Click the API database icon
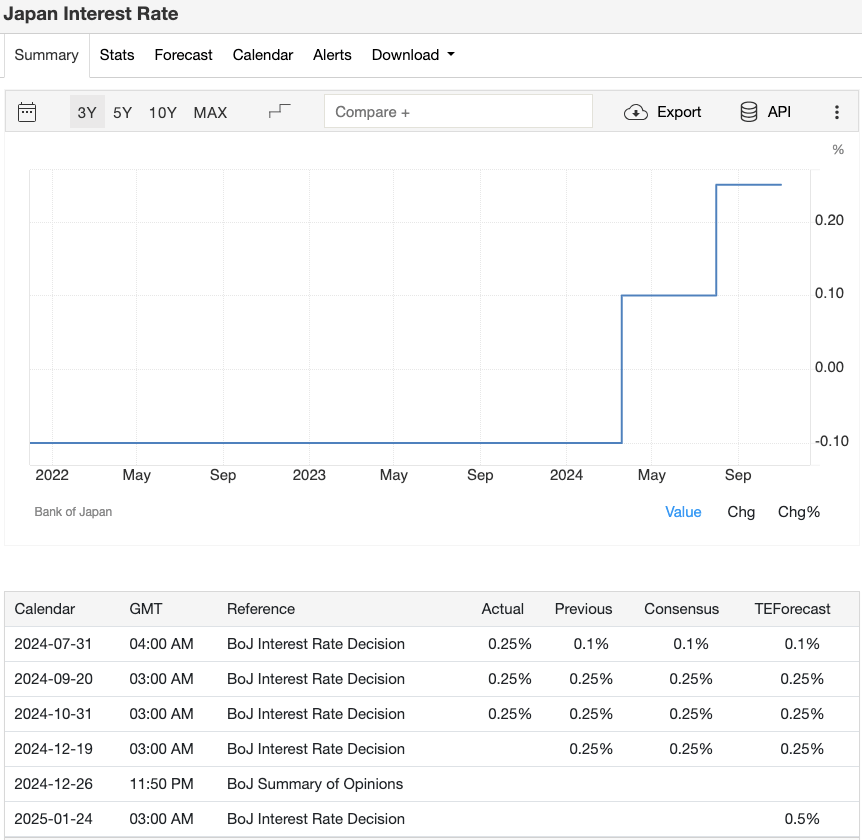The width and height of the screenshot is (862, 840). (x=748, y=112)
